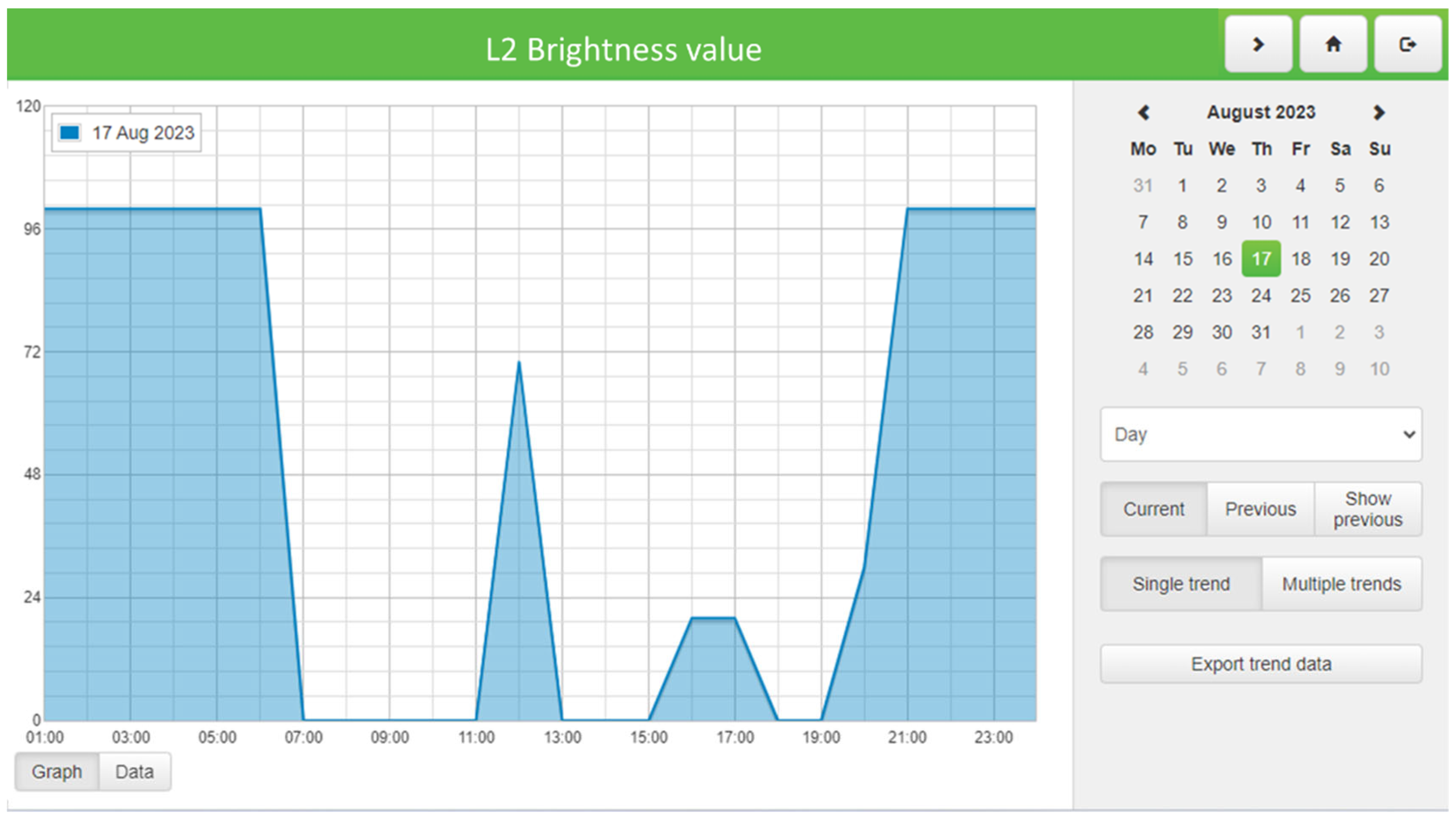Go to home screen via house icon

[x=1333, y=44]
